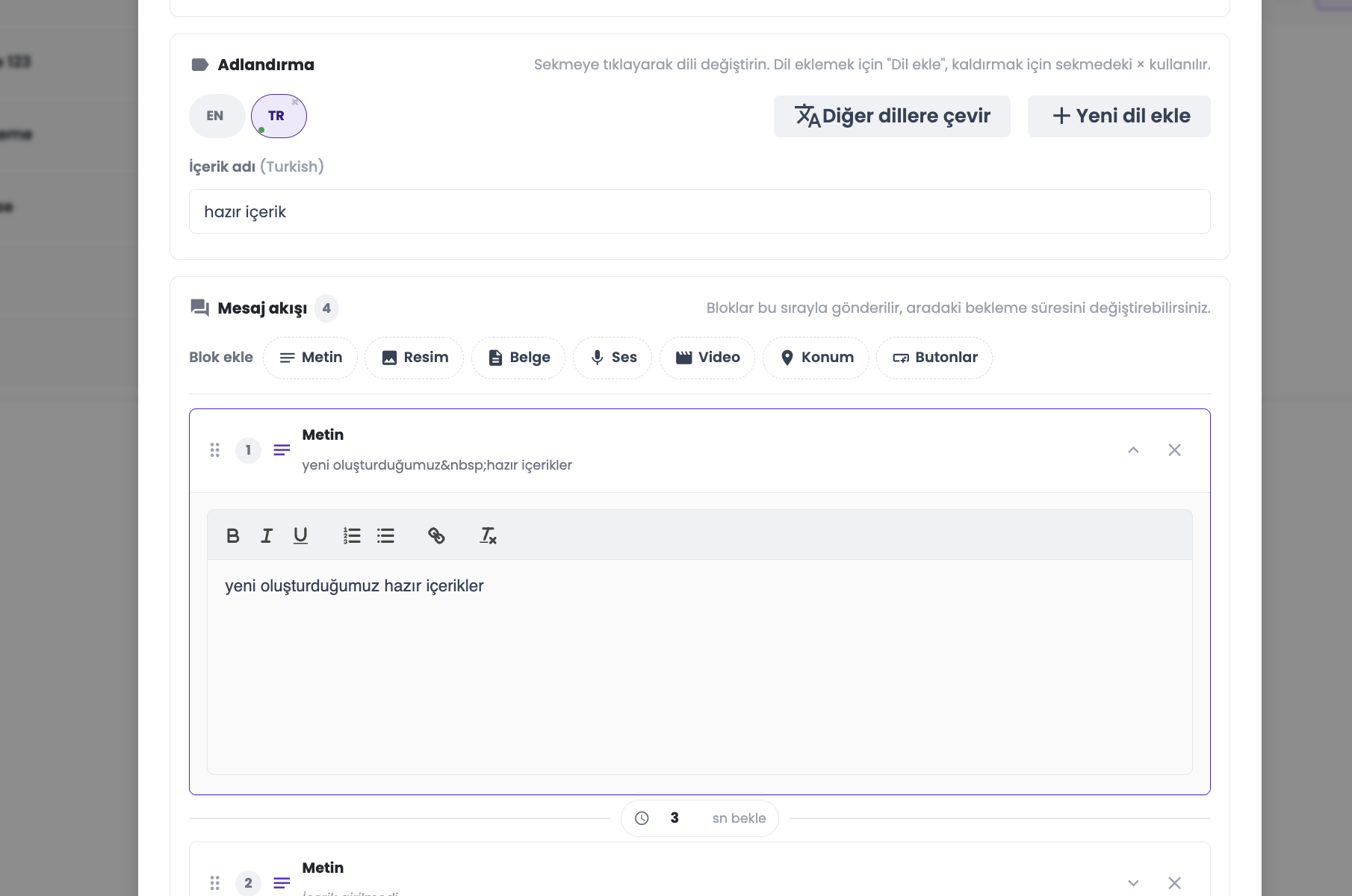Add a Metin text block
The height and width of the screenshot is (896, 1352).
[311, 358]
